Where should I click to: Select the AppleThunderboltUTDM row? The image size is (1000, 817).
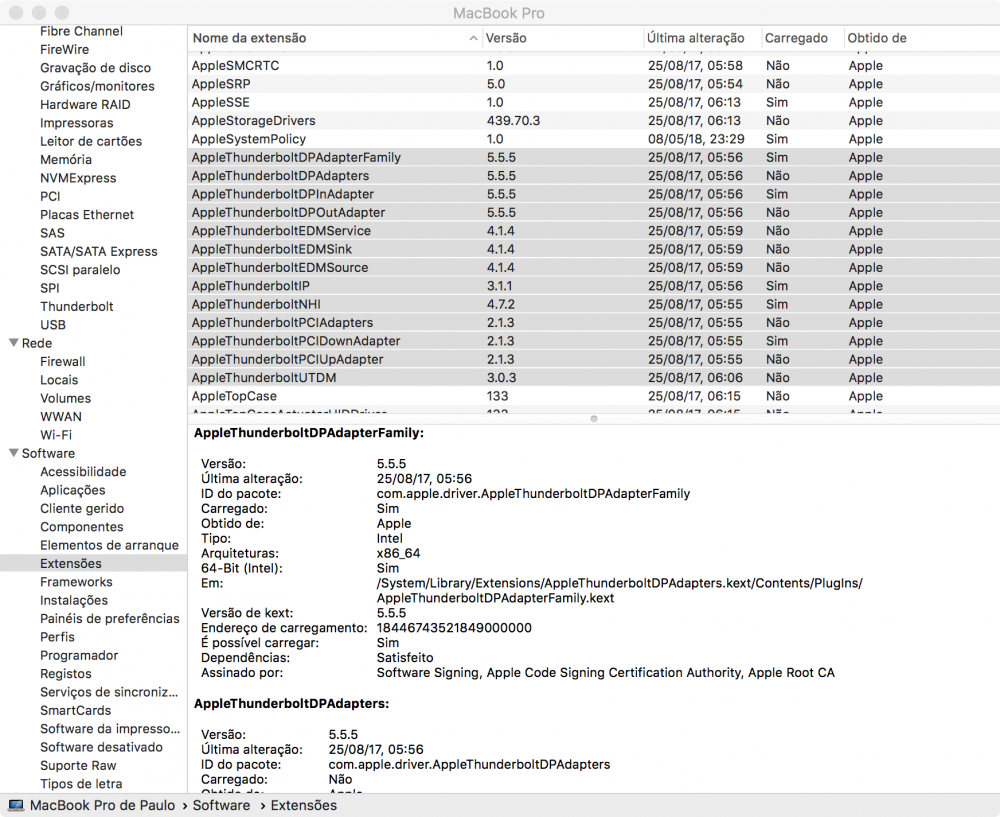[594, 378]
